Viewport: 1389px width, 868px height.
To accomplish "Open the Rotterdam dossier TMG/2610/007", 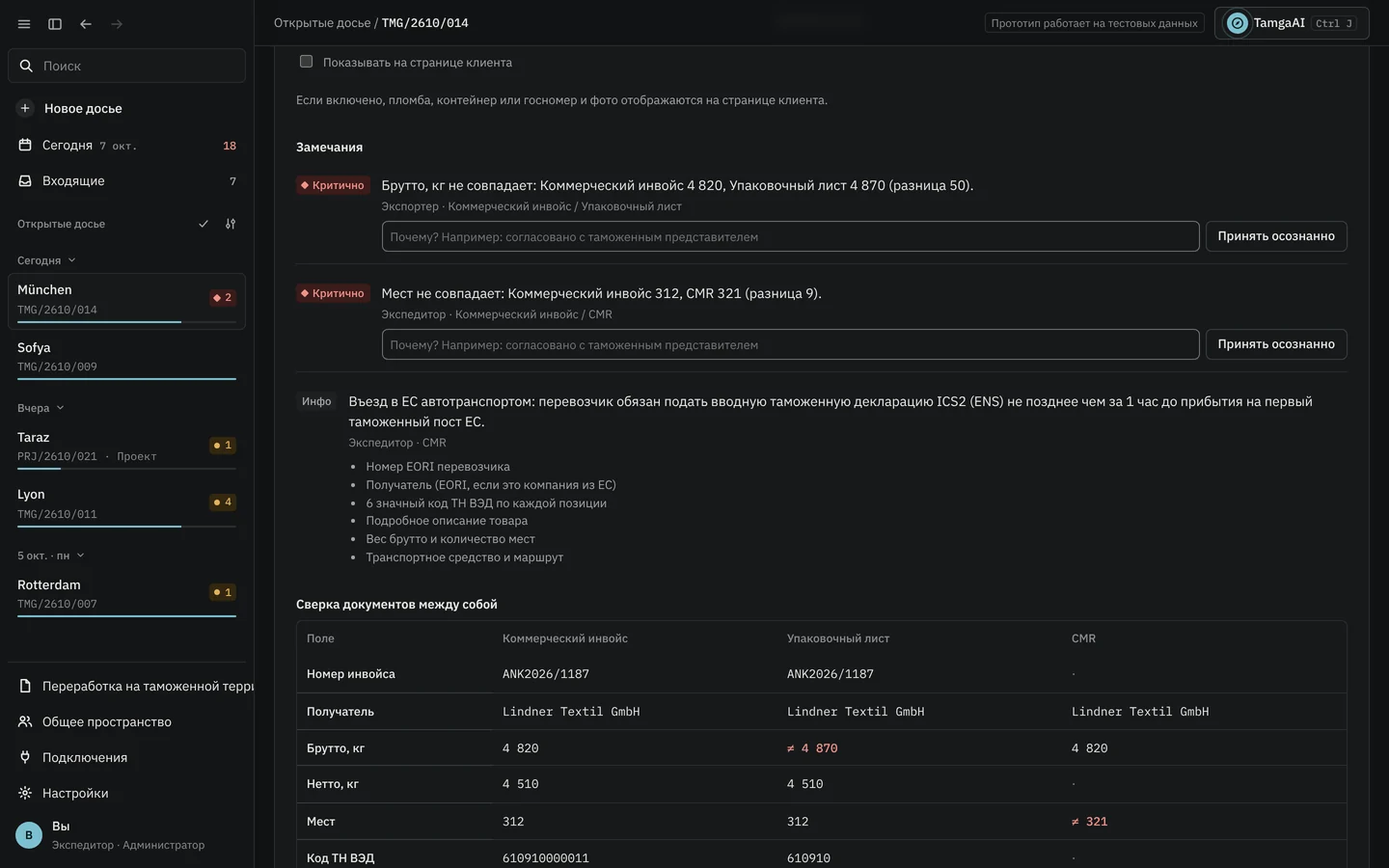I will click(x=127, y=595).
